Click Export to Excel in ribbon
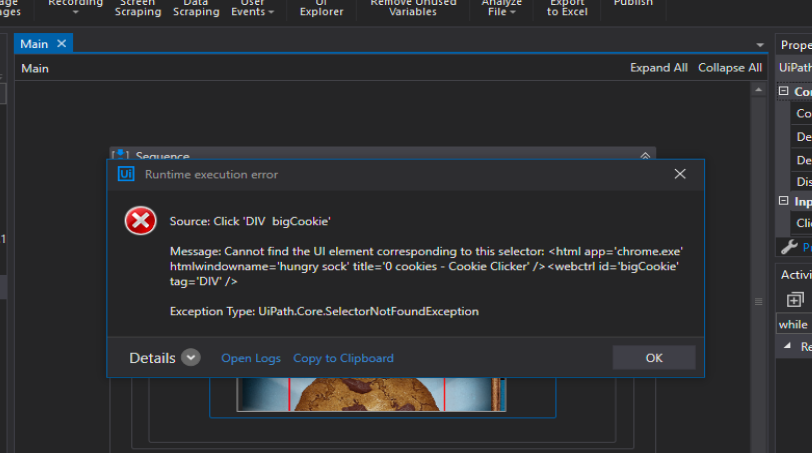 click(567, 8)
